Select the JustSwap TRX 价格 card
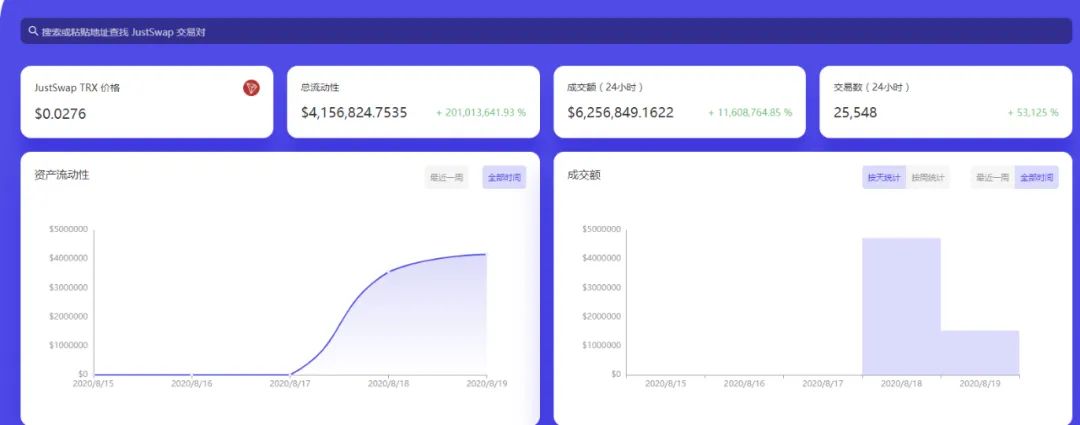This screenshot has width=1080, height=425. (x=146, y=101)
